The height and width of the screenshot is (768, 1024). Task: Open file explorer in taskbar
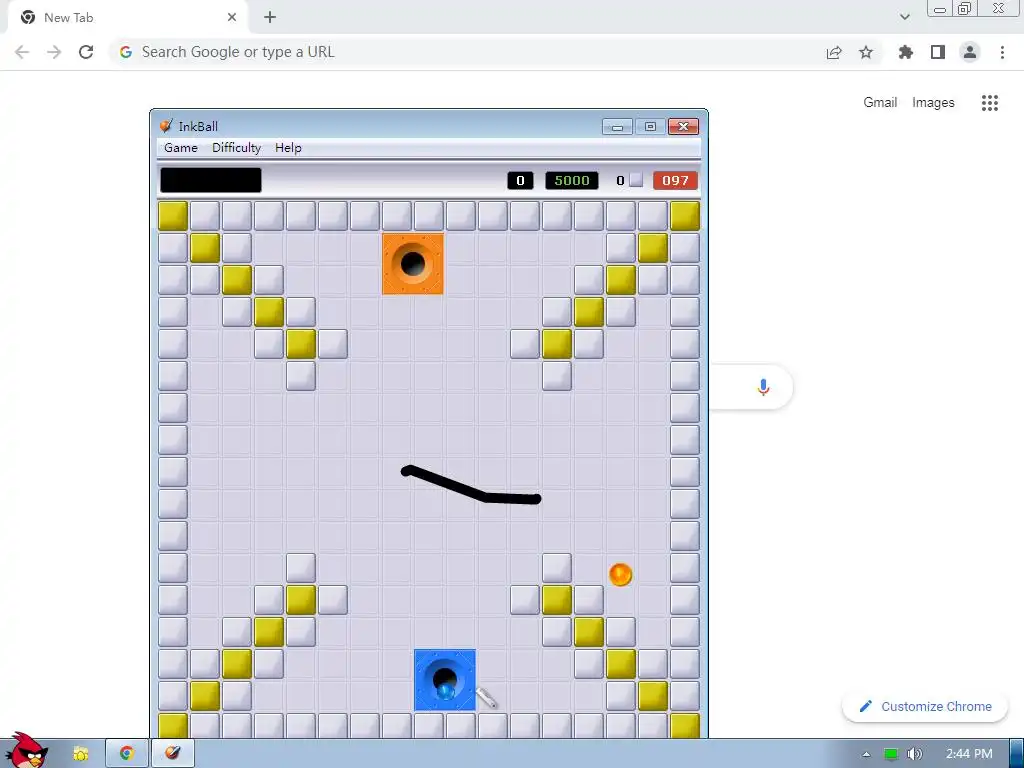click(x=80, y=754)
